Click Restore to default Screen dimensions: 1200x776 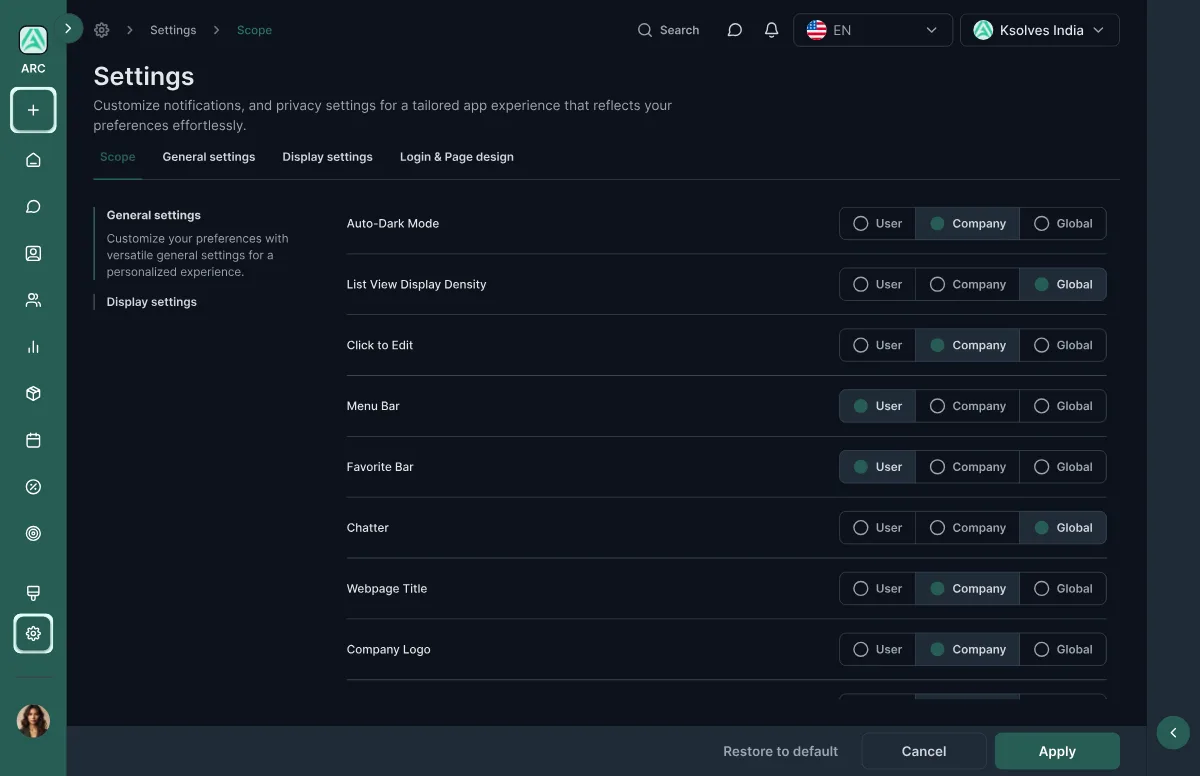(x=780, y=751)
